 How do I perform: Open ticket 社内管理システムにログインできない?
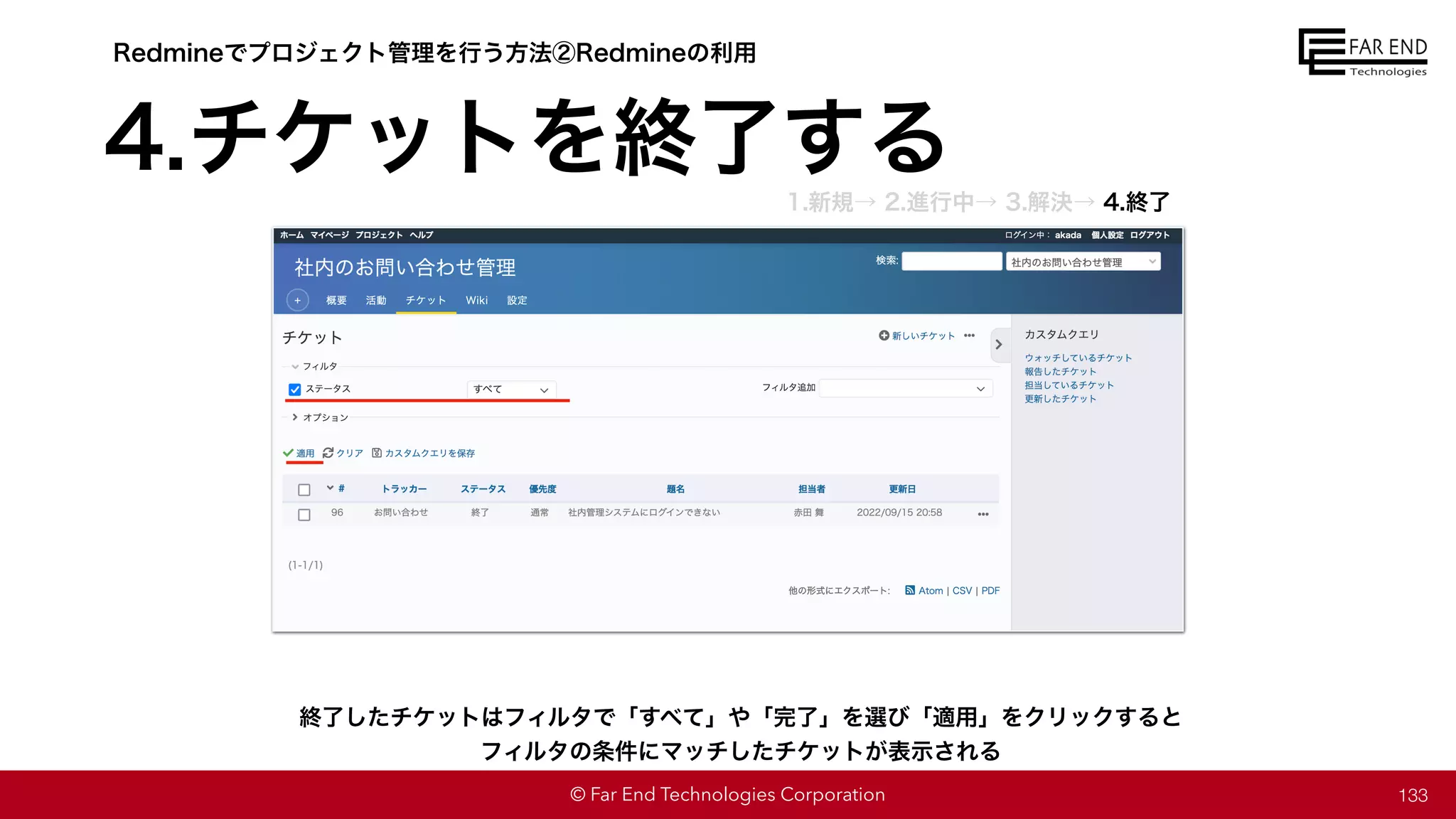tap(644, 513)
